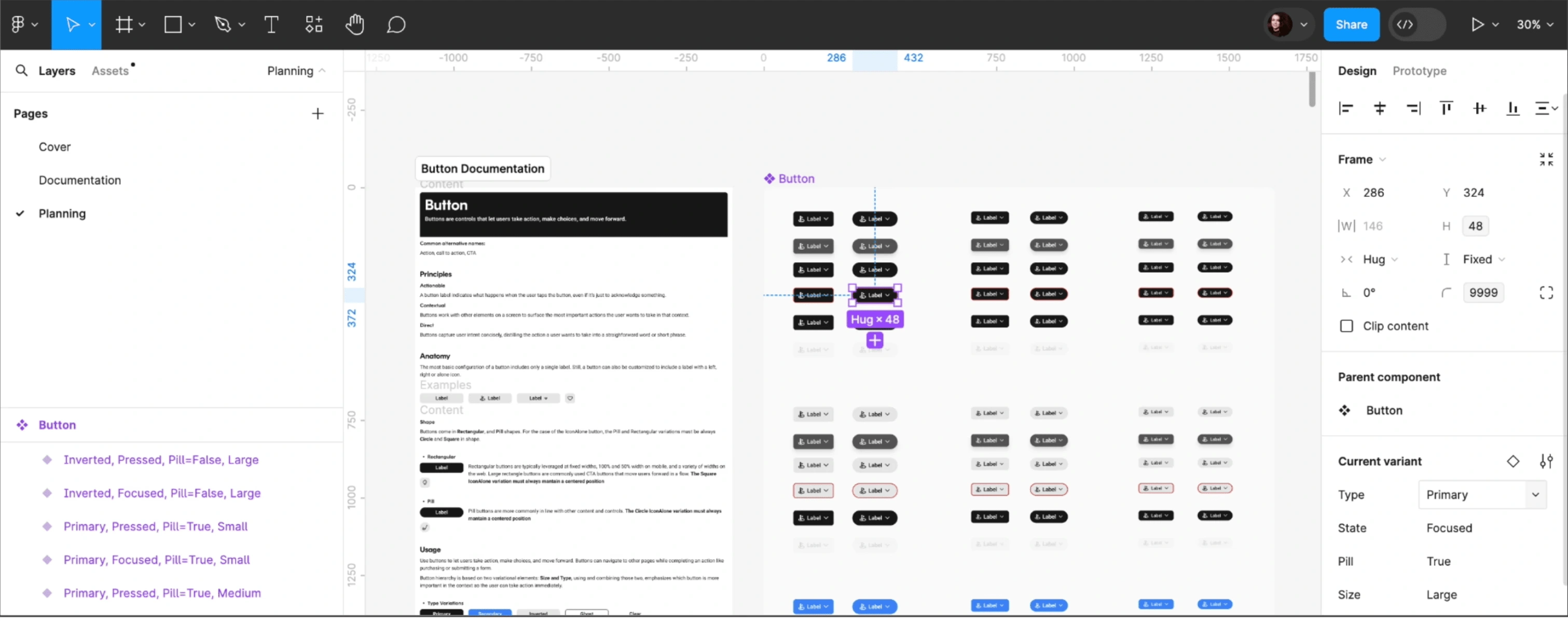The width and height of the screenshot is (1568, 622).
Task: Enable the Assets panel tab
Action: 110,70
